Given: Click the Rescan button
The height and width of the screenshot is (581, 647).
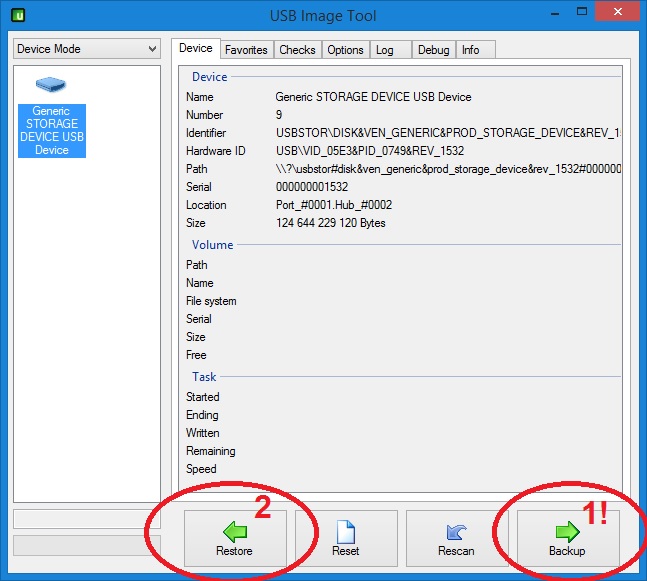Looking at the screenshot, I should (456, 538).
